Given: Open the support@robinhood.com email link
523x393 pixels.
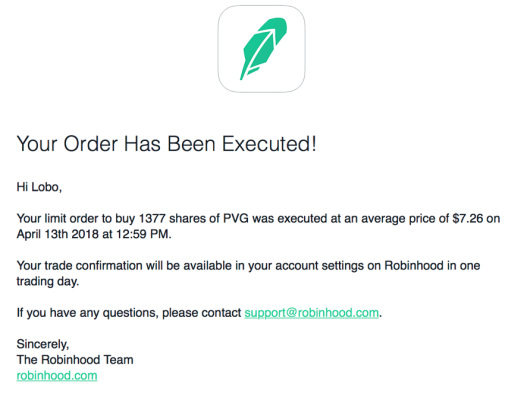Looking at the screenshot, I should (x=312, y=313).
